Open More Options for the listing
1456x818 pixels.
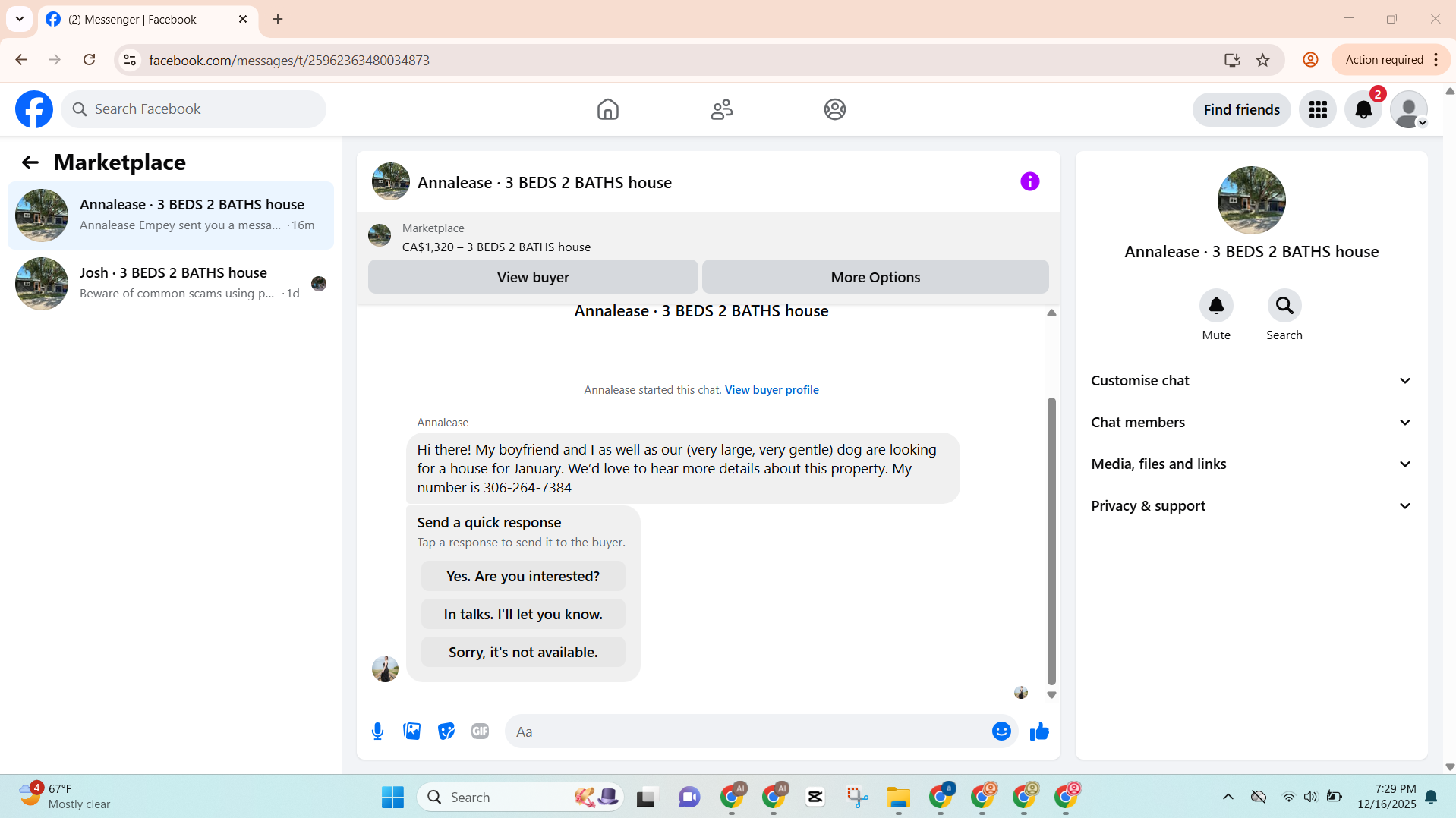coord(875,277)
